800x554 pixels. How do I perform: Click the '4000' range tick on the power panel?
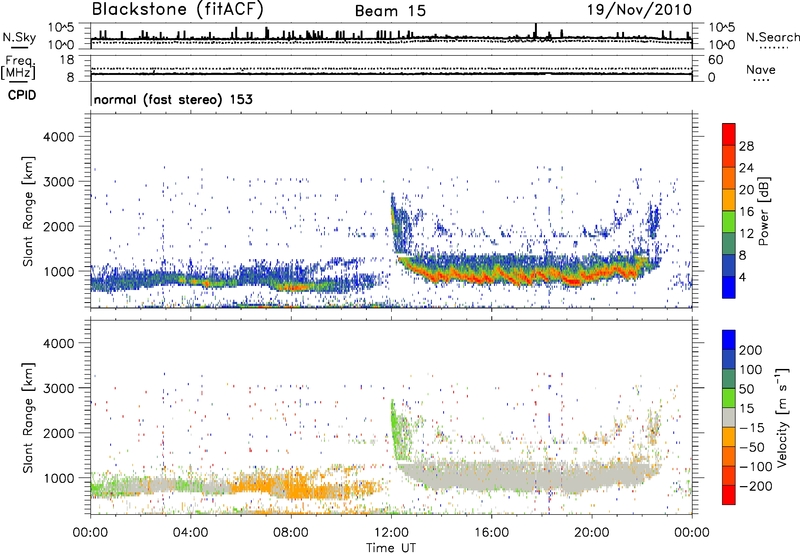click(58, 137)
